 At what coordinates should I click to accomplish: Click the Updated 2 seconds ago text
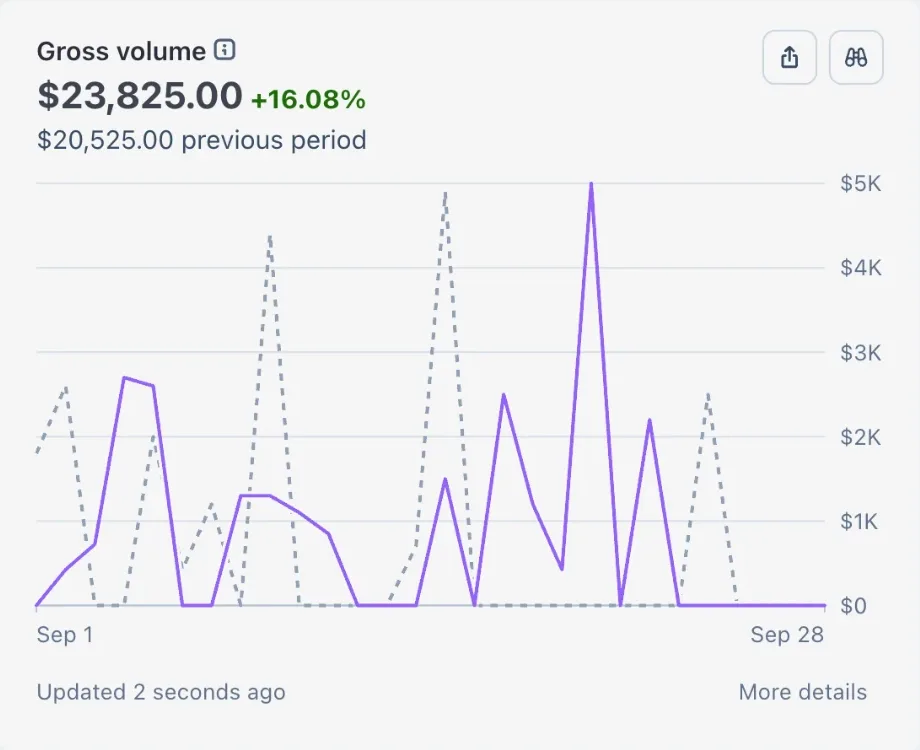click(161, 692)
